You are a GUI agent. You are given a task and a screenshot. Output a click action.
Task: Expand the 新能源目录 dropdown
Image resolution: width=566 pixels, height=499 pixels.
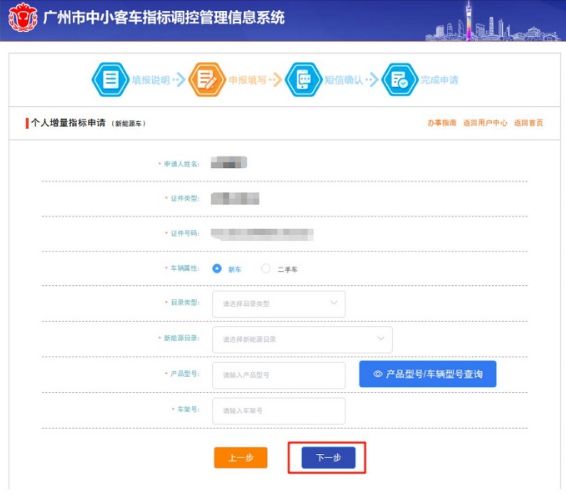(x=302, y=339)
